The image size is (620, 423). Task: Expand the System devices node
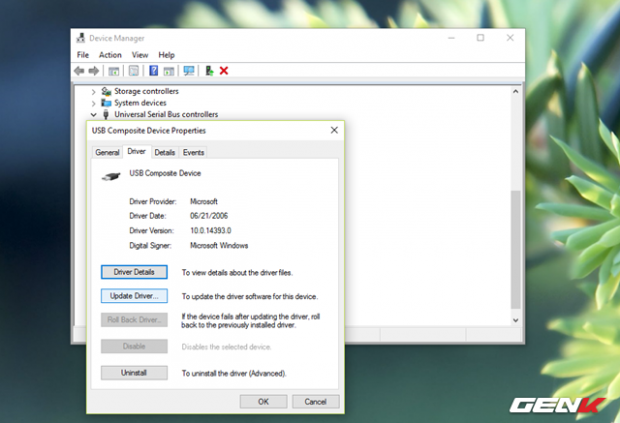(x=94, y=102)
